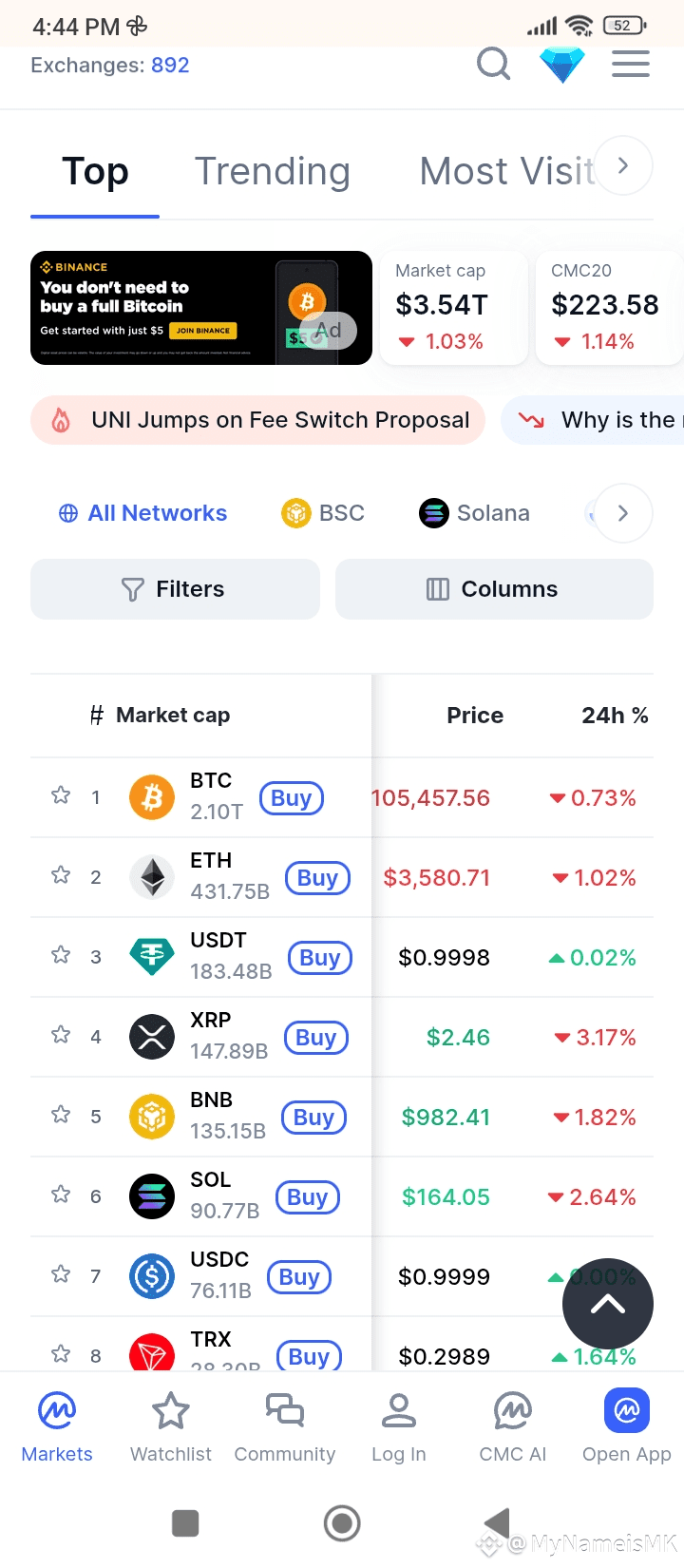Viewport: 684px width, 1568px height.
Task: Open the Filters button
Action: click(x=175, y=589)
